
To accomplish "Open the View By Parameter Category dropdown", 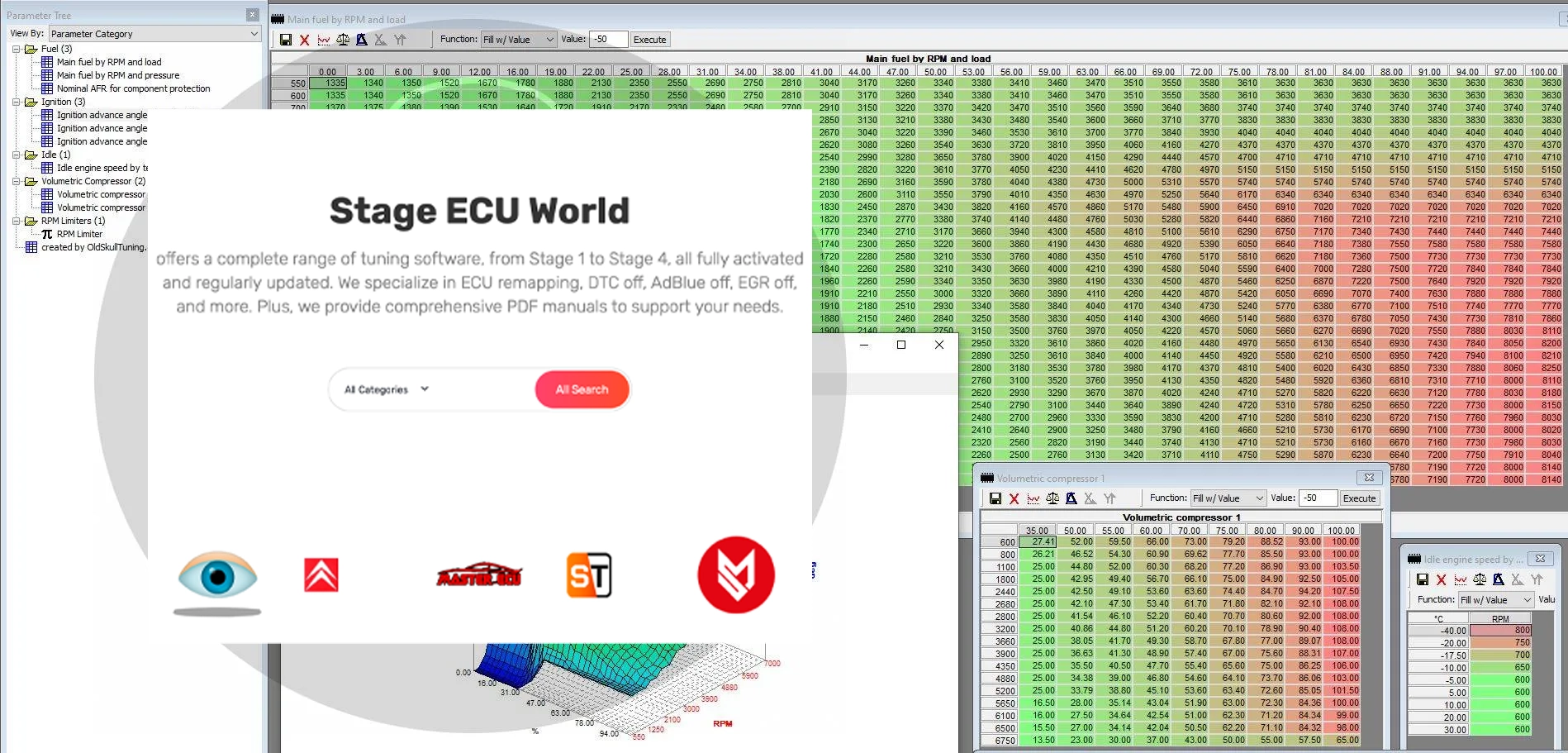I will tap(154, 34).
